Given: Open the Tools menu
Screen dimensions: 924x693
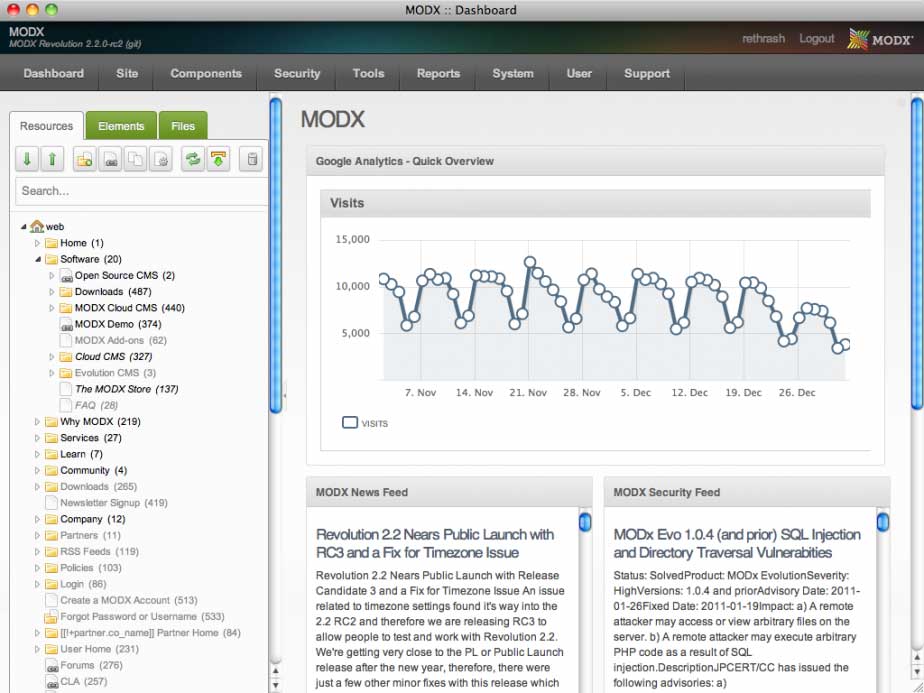Looking at the screenshot, I should (x=368, y=74).
